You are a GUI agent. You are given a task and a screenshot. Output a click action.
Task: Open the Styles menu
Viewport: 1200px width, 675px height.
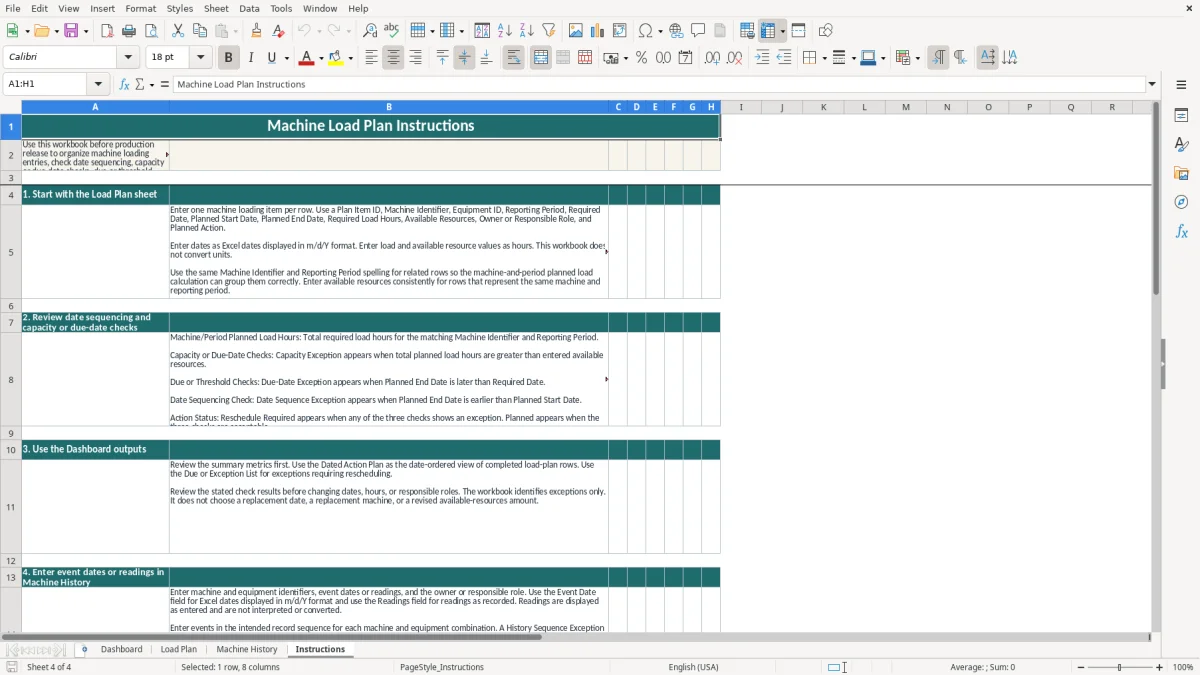[180, 8]
